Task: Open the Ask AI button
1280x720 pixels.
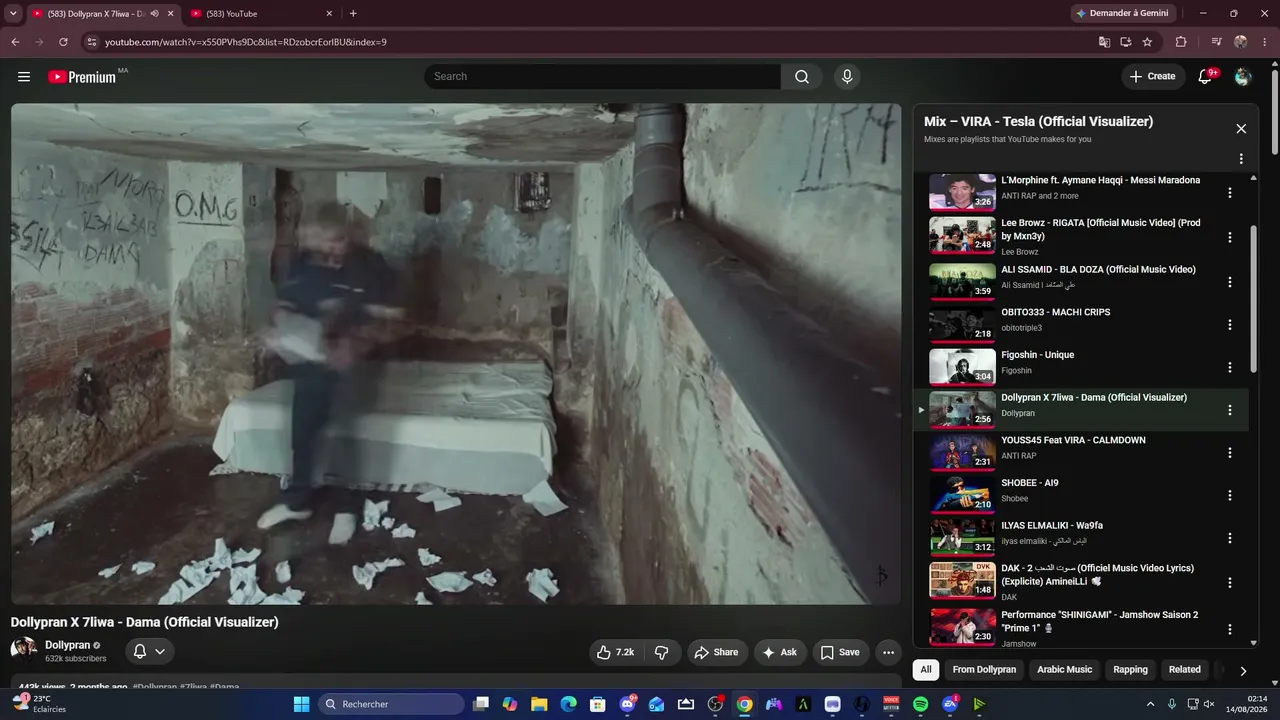Action: (x=780, y=652)
